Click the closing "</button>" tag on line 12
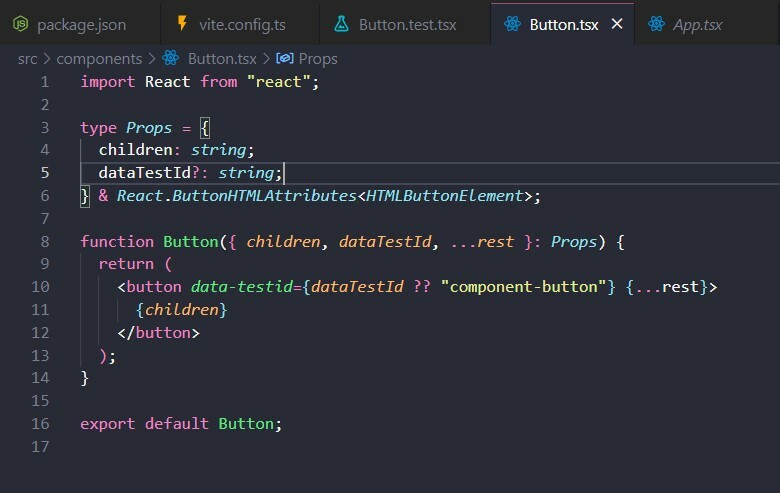The width and height of the screenshot is (780, 493). click(158, 333)
